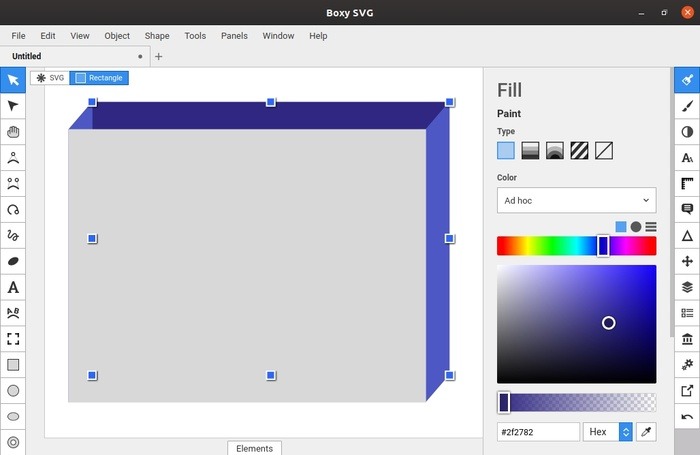Open the Library panel
Screen dimensions: 700x455
[687, 339]
